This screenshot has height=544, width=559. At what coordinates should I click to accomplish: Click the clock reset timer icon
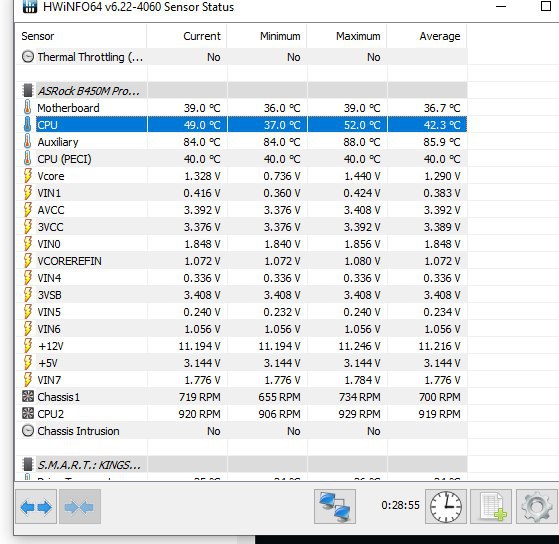pyautogui.click(x=446, y=507)
